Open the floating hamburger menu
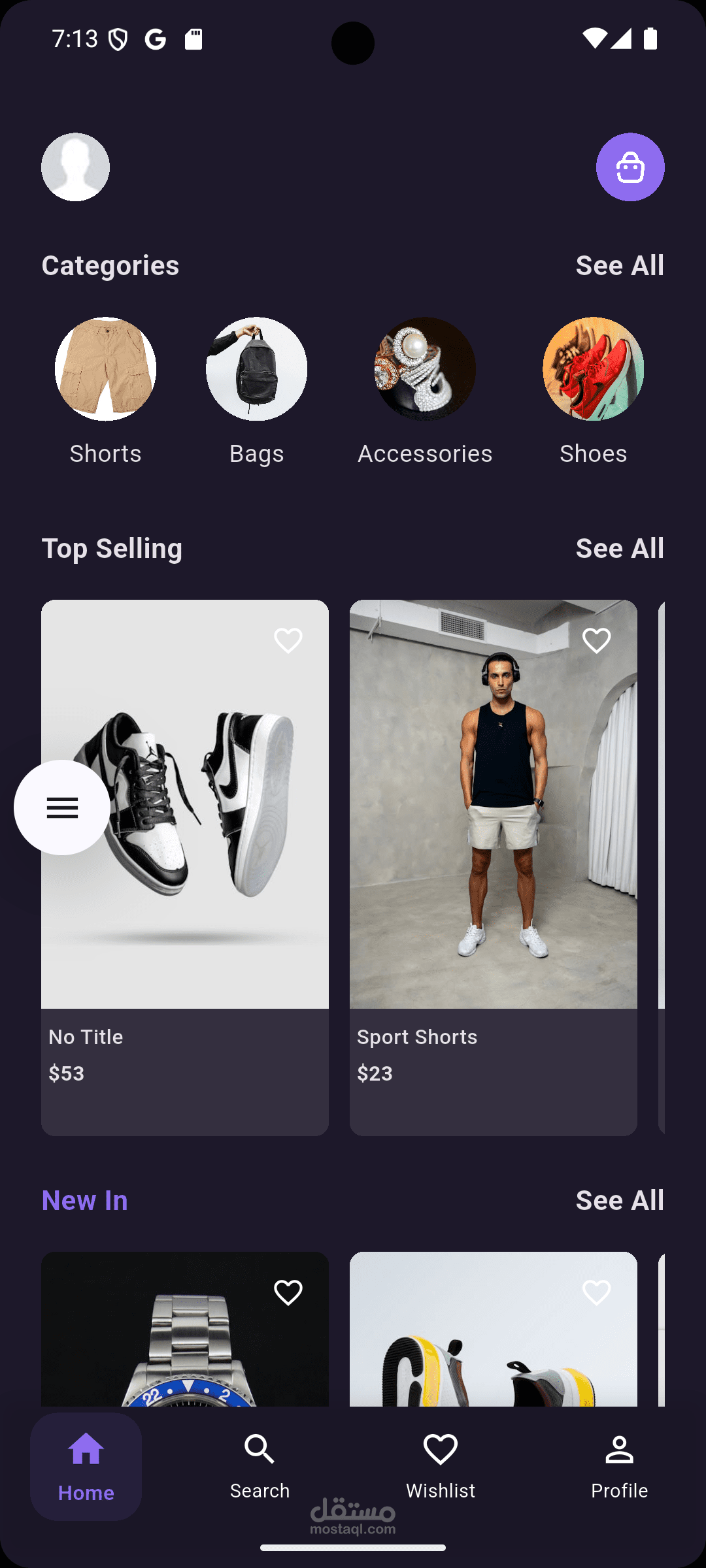The width and height of the screenshot is (706, 1568). 62,808
